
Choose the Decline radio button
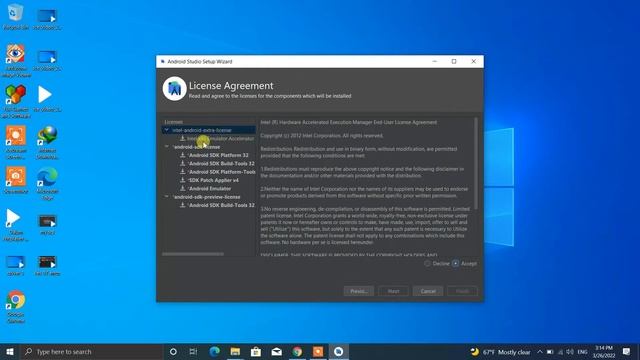tap(427, 263)
